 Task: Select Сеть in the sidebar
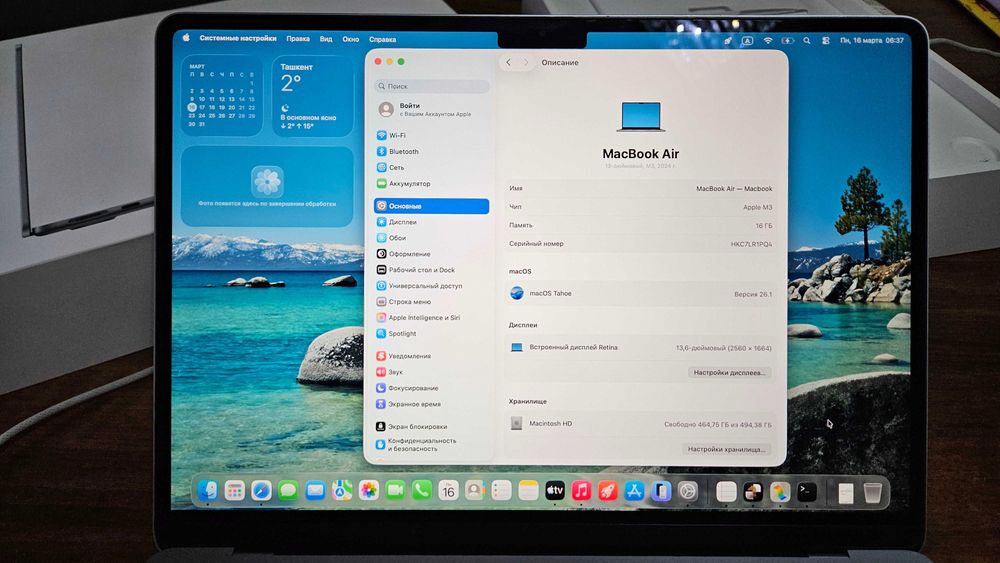click(432, 167)
